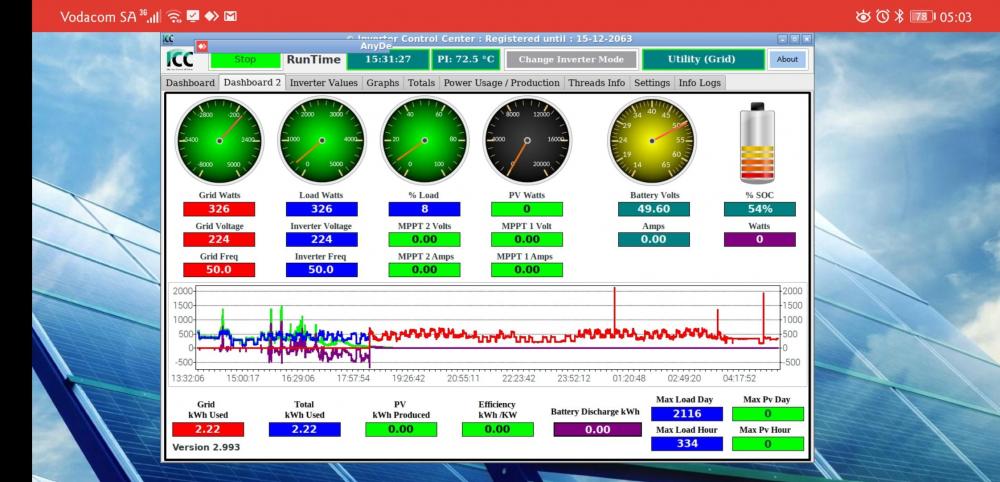Click the Grid Voltage value 224
This screenshot has height=482, width=1000.
[x=219, y=240]
